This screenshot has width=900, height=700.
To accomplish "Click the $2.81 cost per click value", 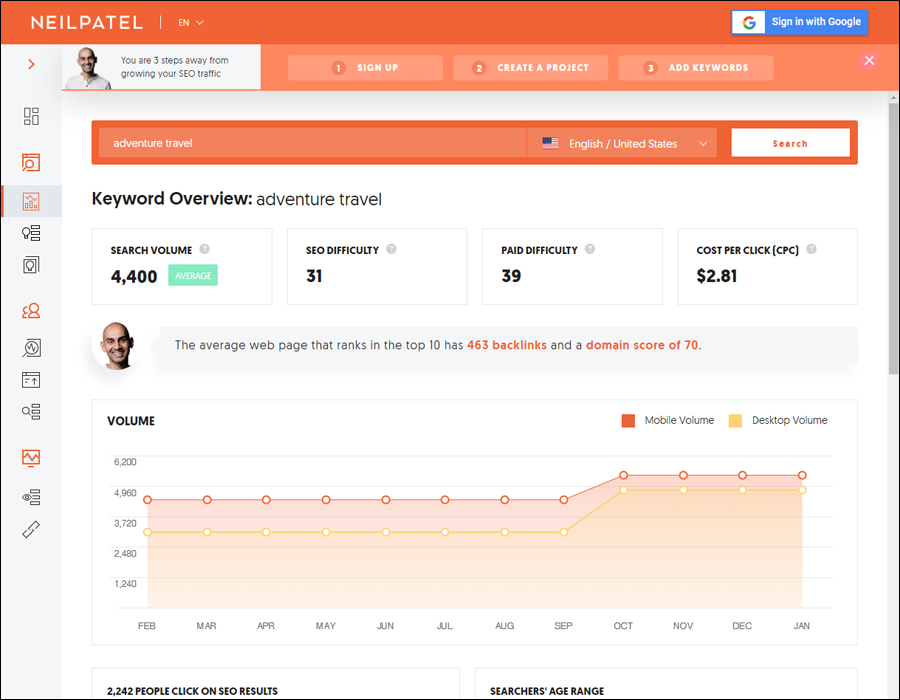I will pyautogui.click(x=716, y=276).
